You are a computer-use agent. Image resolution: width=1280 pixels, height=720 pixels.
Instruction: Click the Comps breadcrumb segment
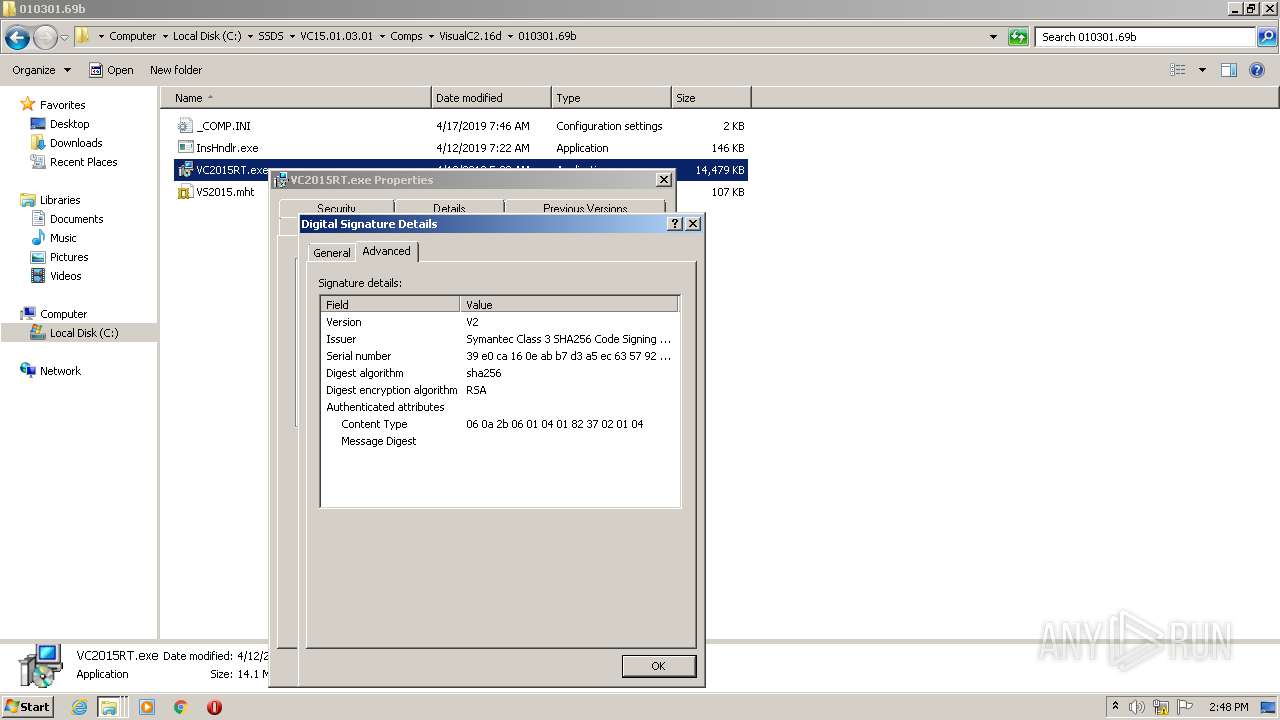tap(406, 36)
